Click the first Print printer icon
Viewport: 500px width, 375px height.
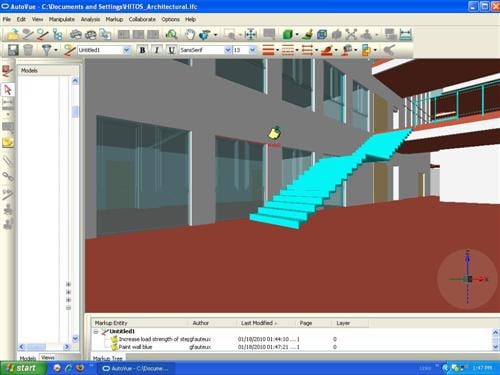(76, 34)
